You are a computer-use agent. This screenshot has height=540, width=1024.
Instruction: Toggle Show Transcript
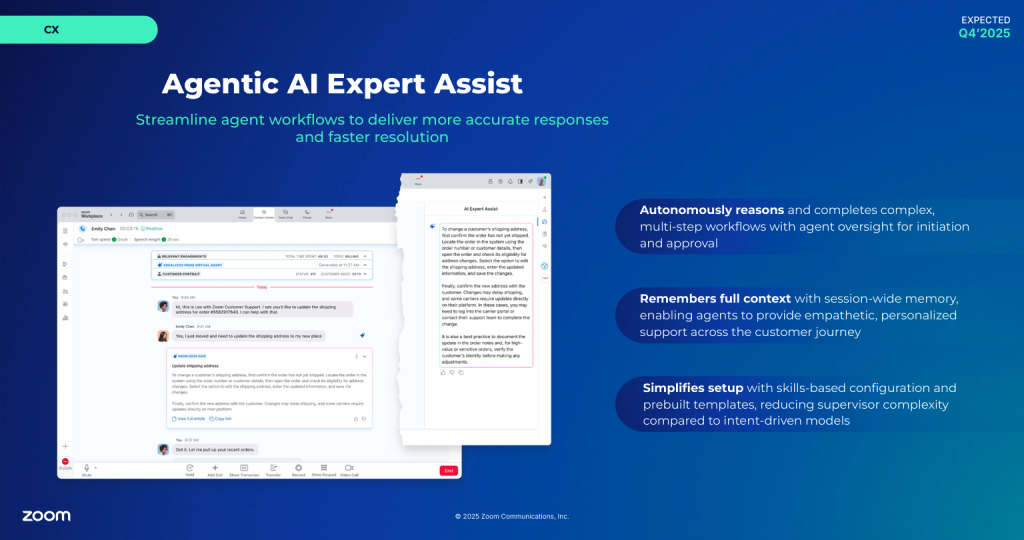244,470
